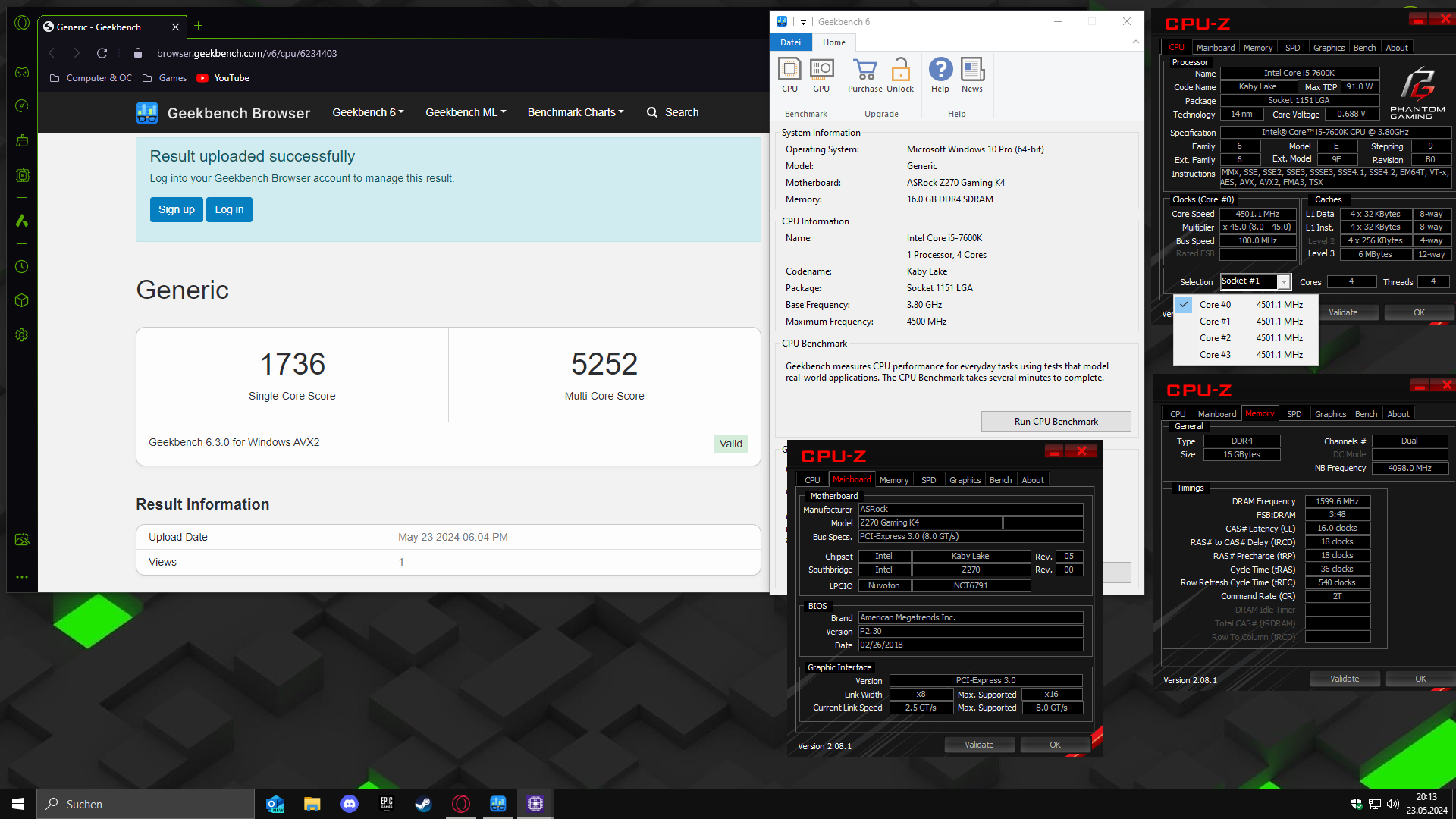The image size is (1456, 819).
Task: Click the CPU benchmark icon in Geekbench ribbon
Action: tap(789, 75)
